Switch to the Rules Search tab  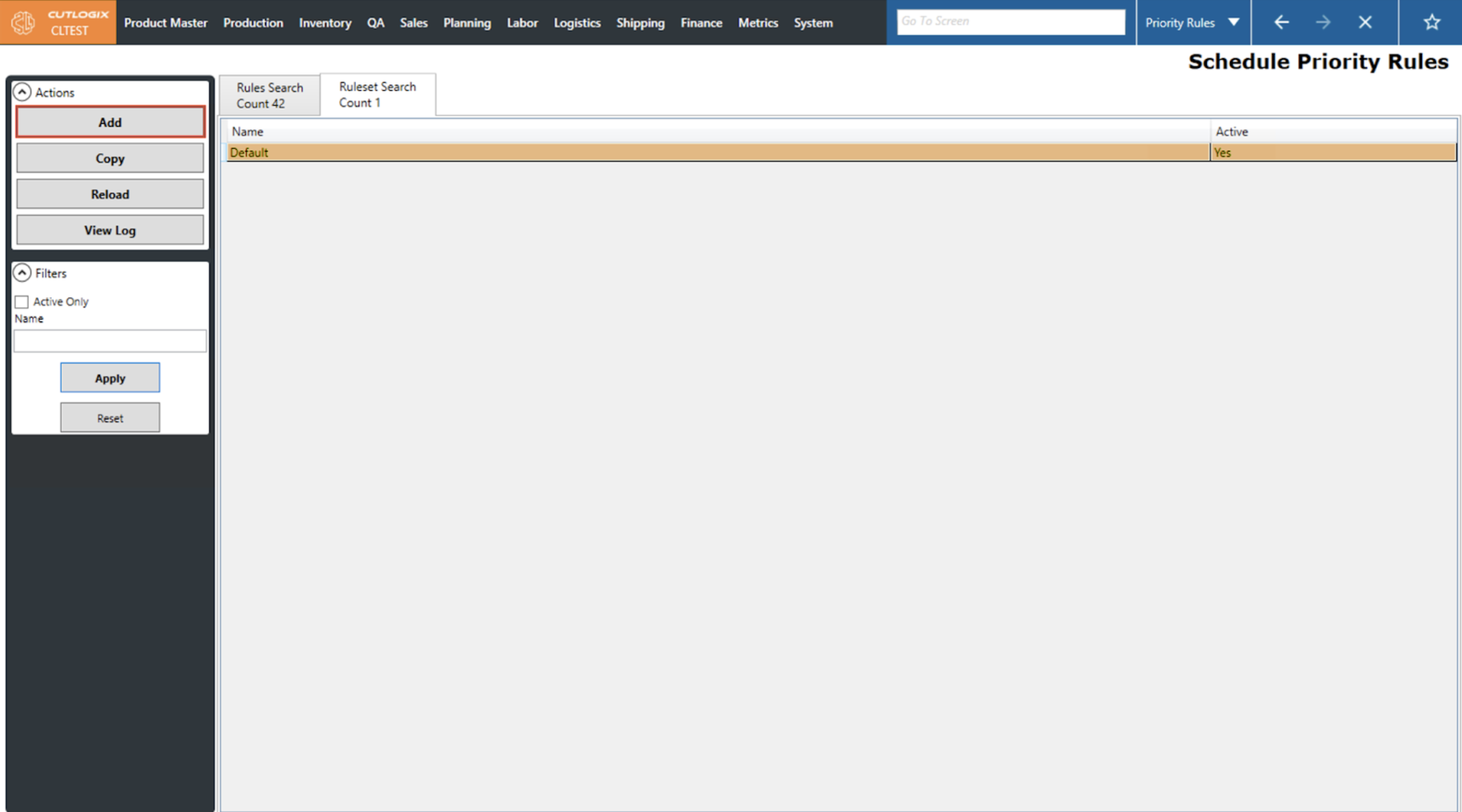269,95
